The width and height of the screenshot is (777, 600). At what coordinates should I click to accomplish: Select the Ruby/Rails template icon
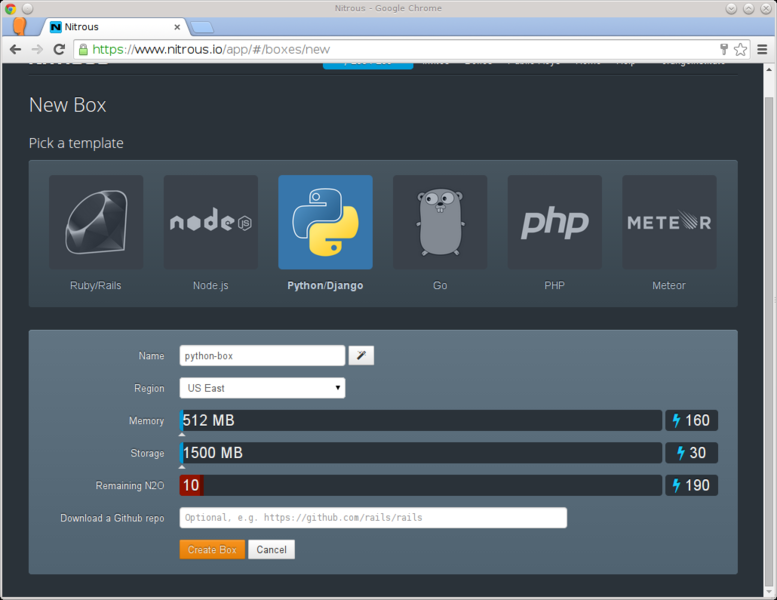click(96, 222)
